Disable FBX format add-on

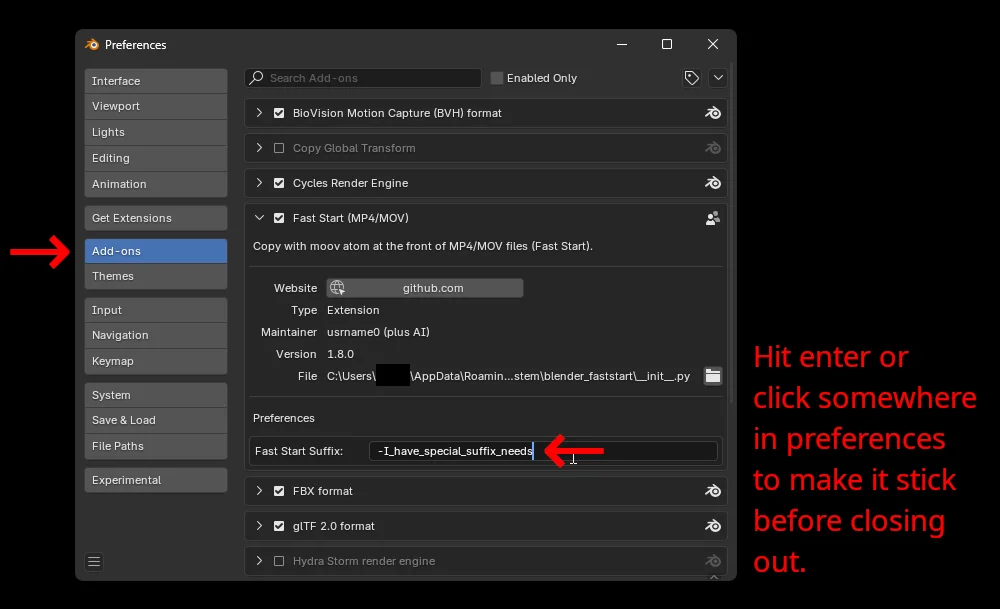[x=279, y=491]
